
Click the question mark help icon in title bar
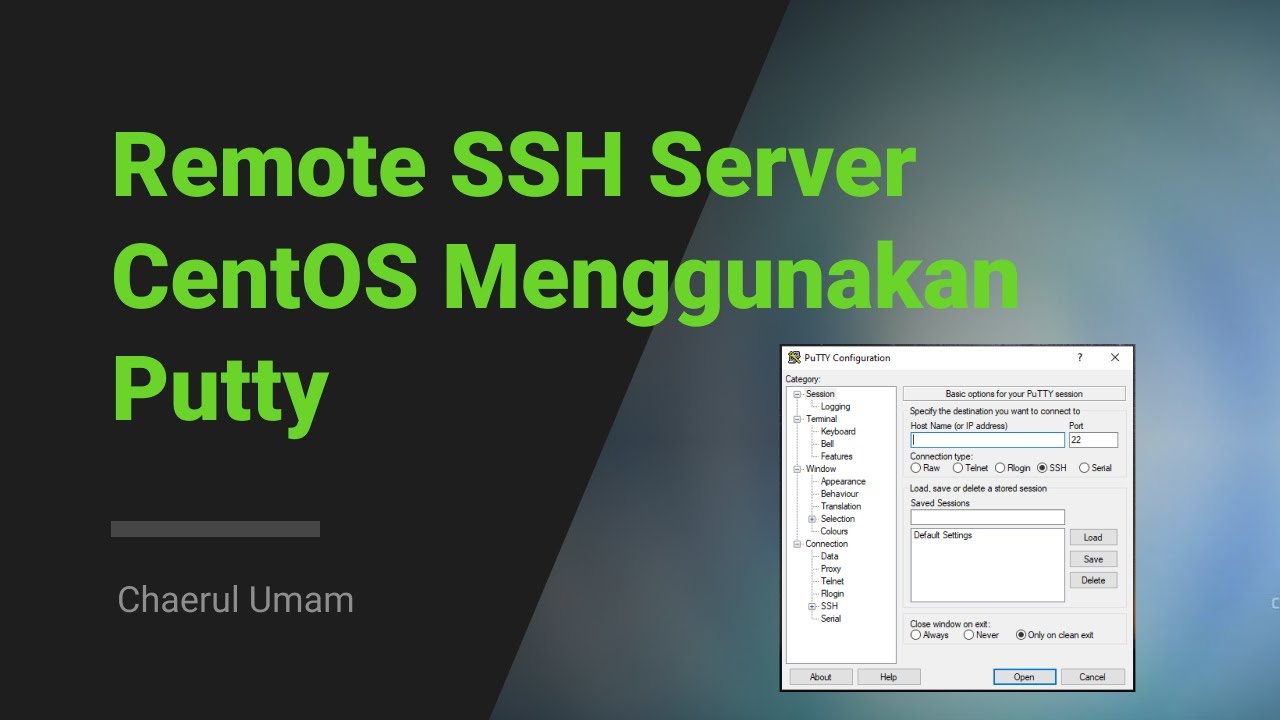click(x=1079, y=358)
